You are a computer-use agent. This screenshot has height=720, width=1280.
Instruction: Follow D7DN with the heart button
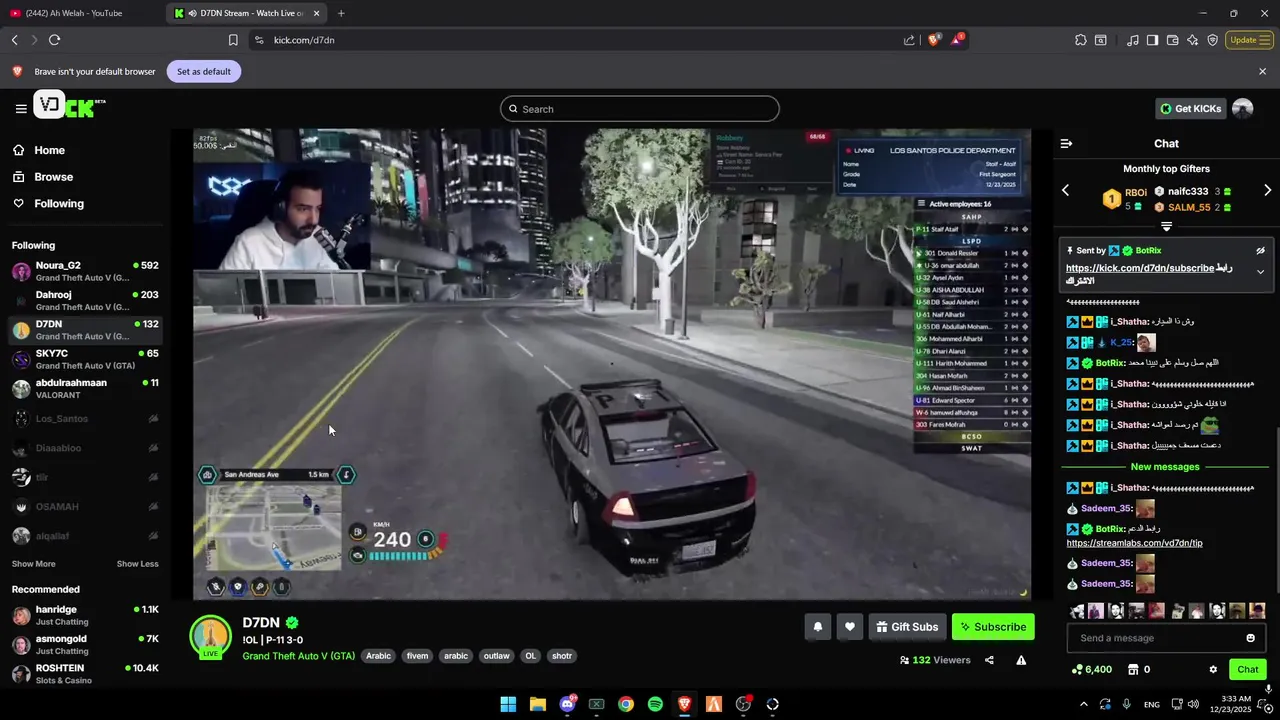coord(850,627)
